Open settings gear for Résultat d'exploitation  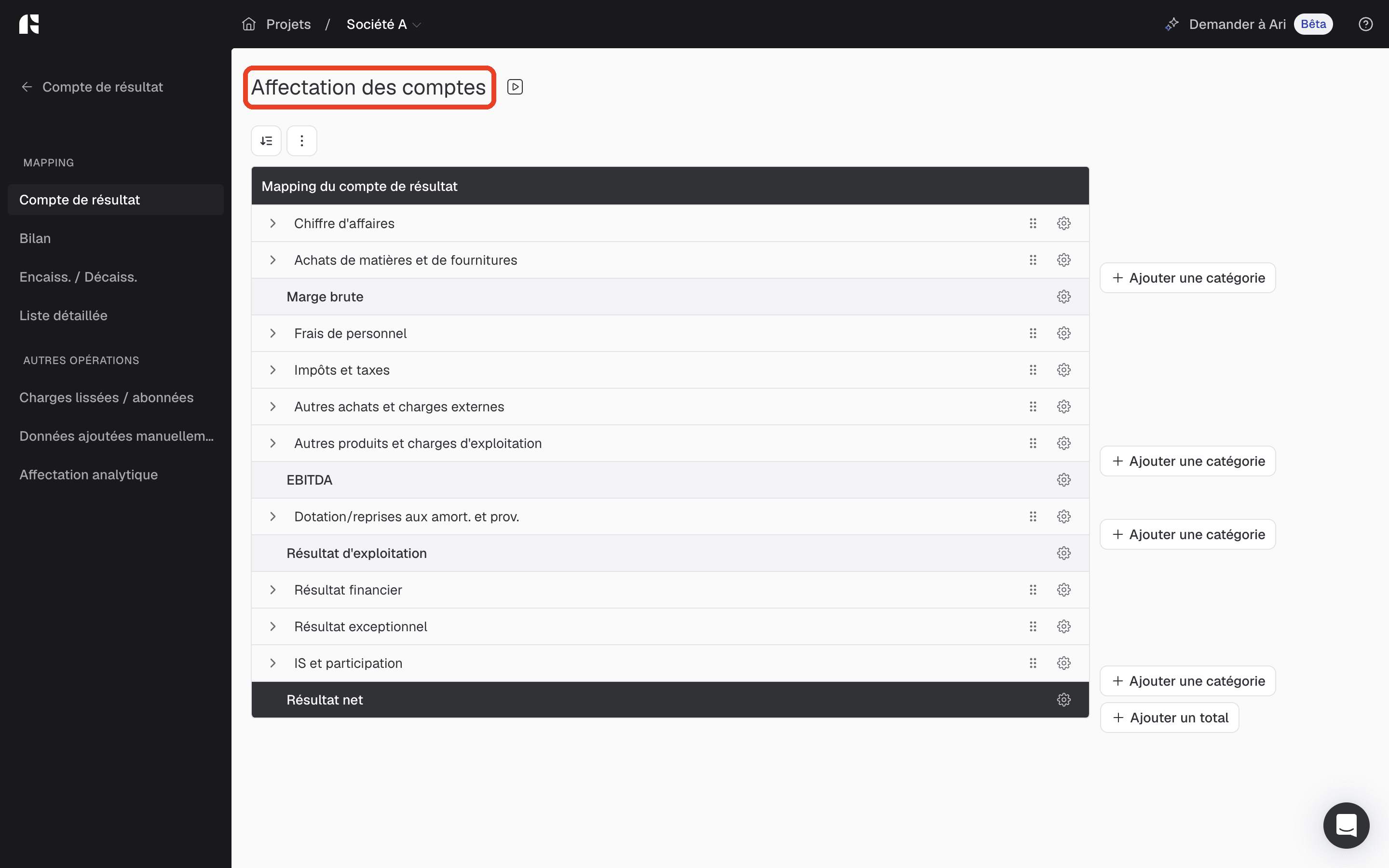pyautogui.click(x=1063, y=554)
